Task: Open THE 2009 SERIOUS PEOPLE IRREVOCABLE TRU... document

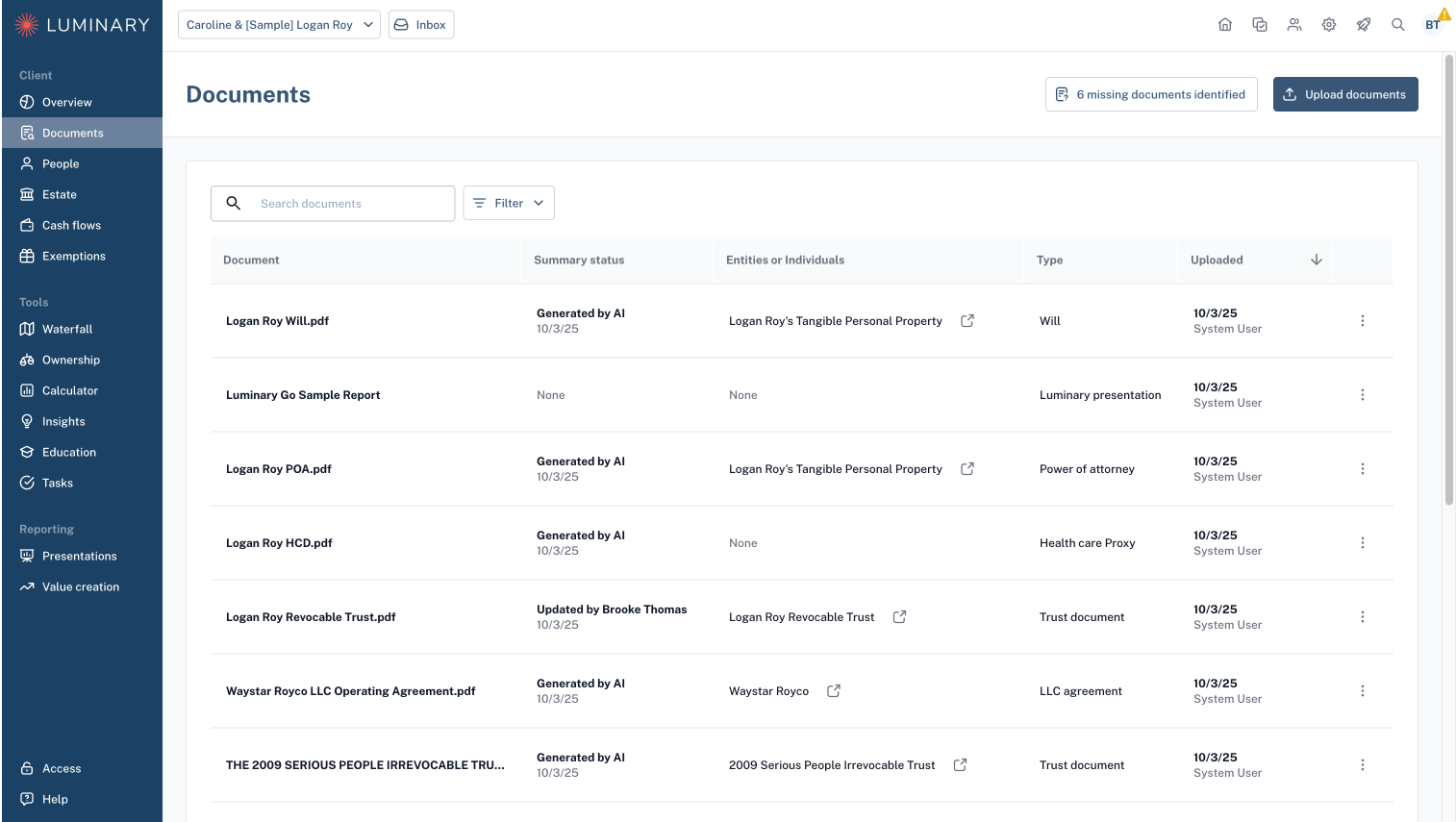Action: point(365,765)
